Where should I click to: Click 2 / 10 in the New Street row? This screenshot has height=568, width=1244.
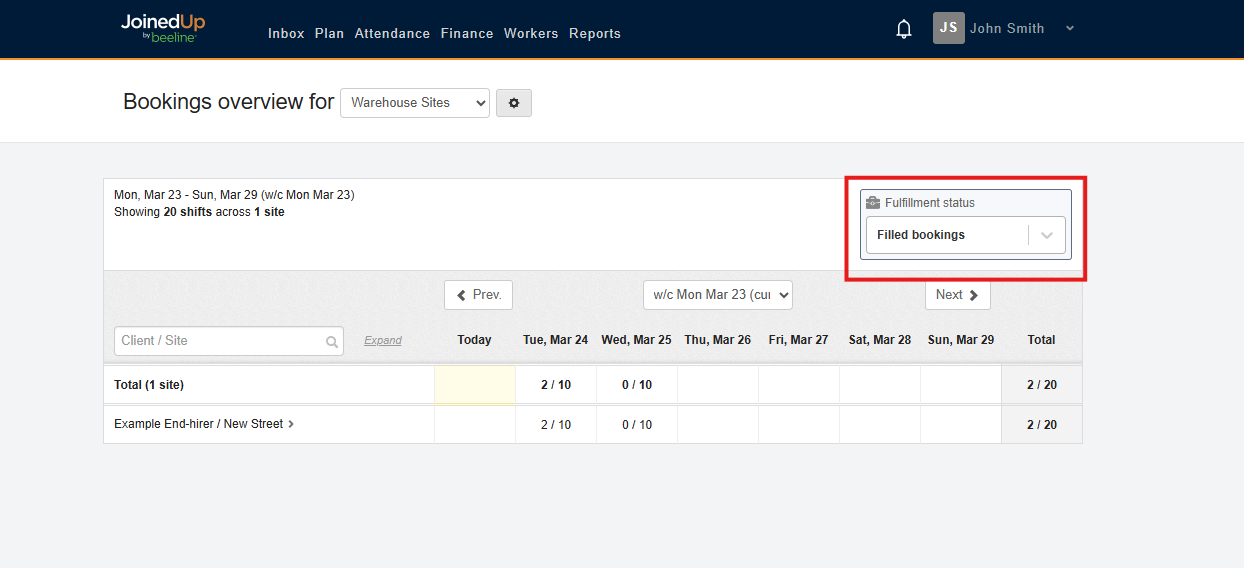[x=556, y=425]
